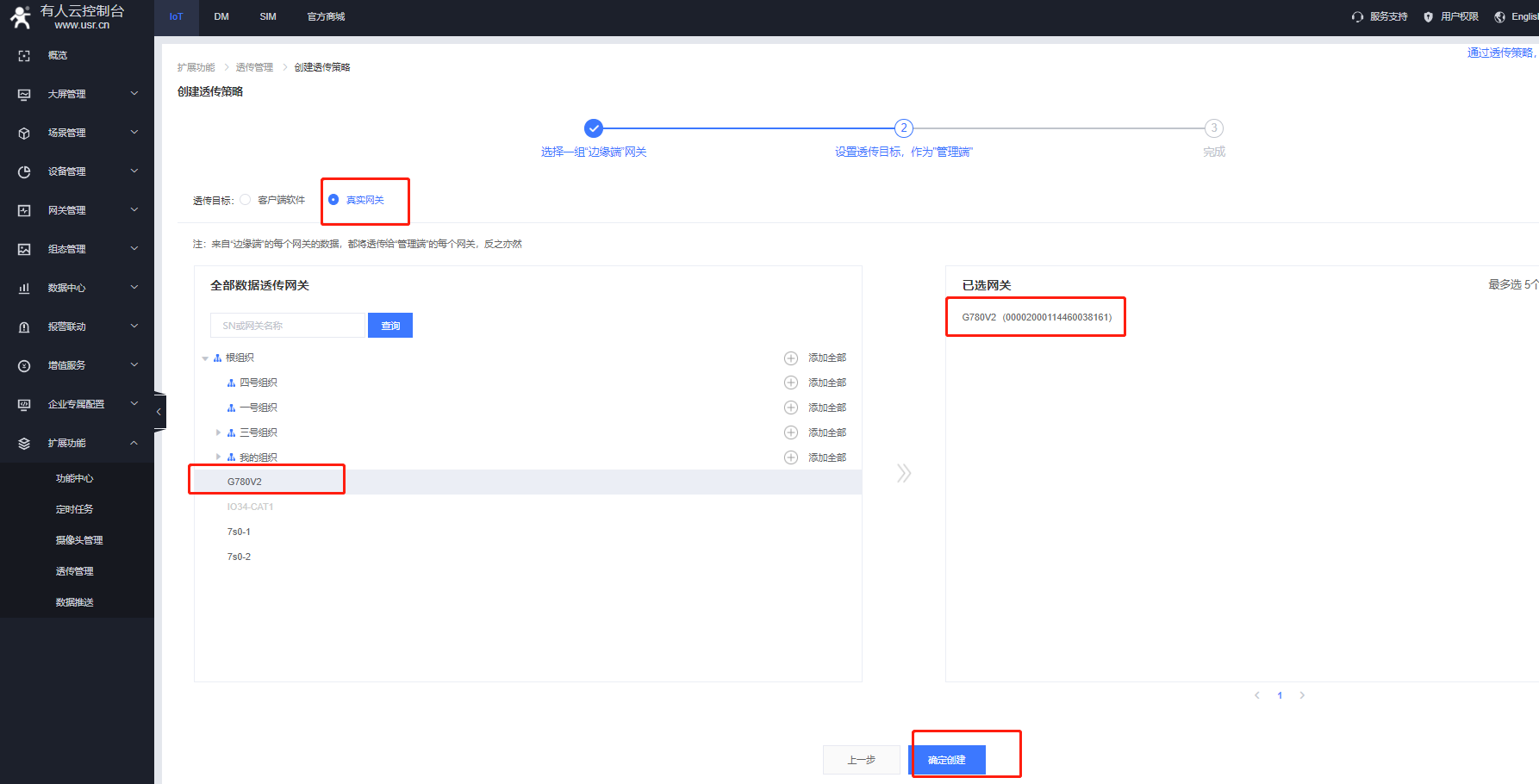This screenshot has width=1539, height=784.
Task: Click the 用户权限 shield icon
Action: [x=1428, y=17]
